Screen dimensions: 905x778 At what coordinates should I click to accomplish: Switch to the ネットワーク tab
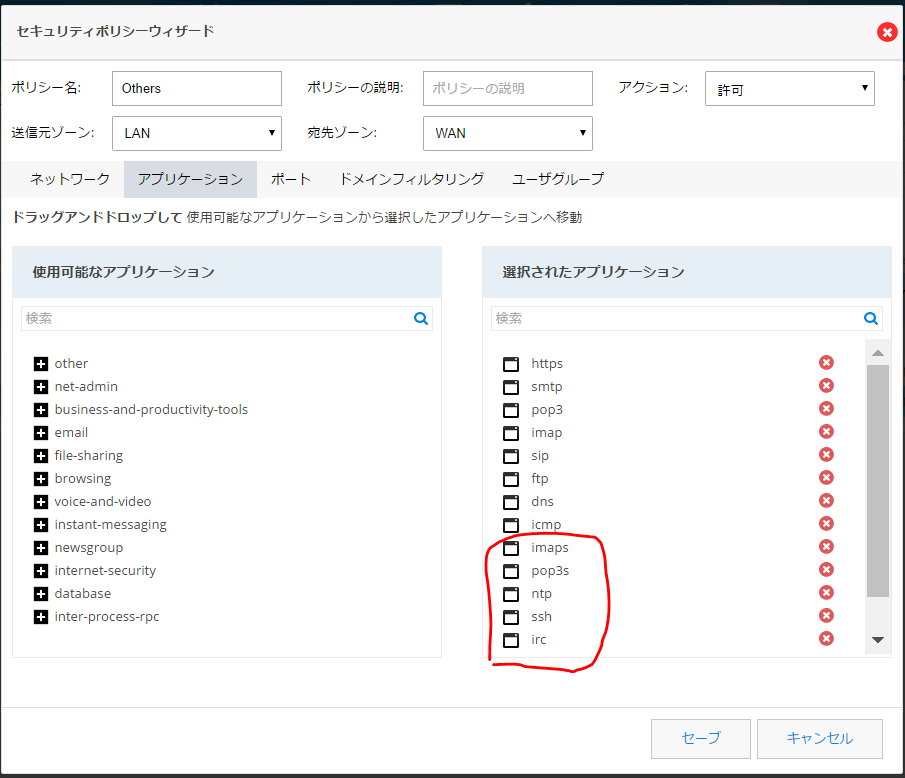coord(69,179)
